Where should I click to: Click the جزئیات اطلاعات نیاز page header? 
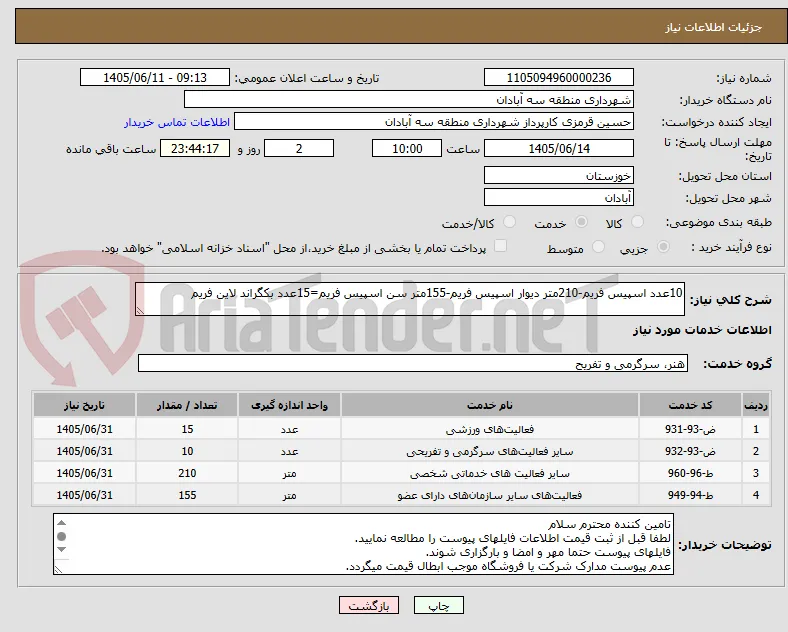[714, 27]
